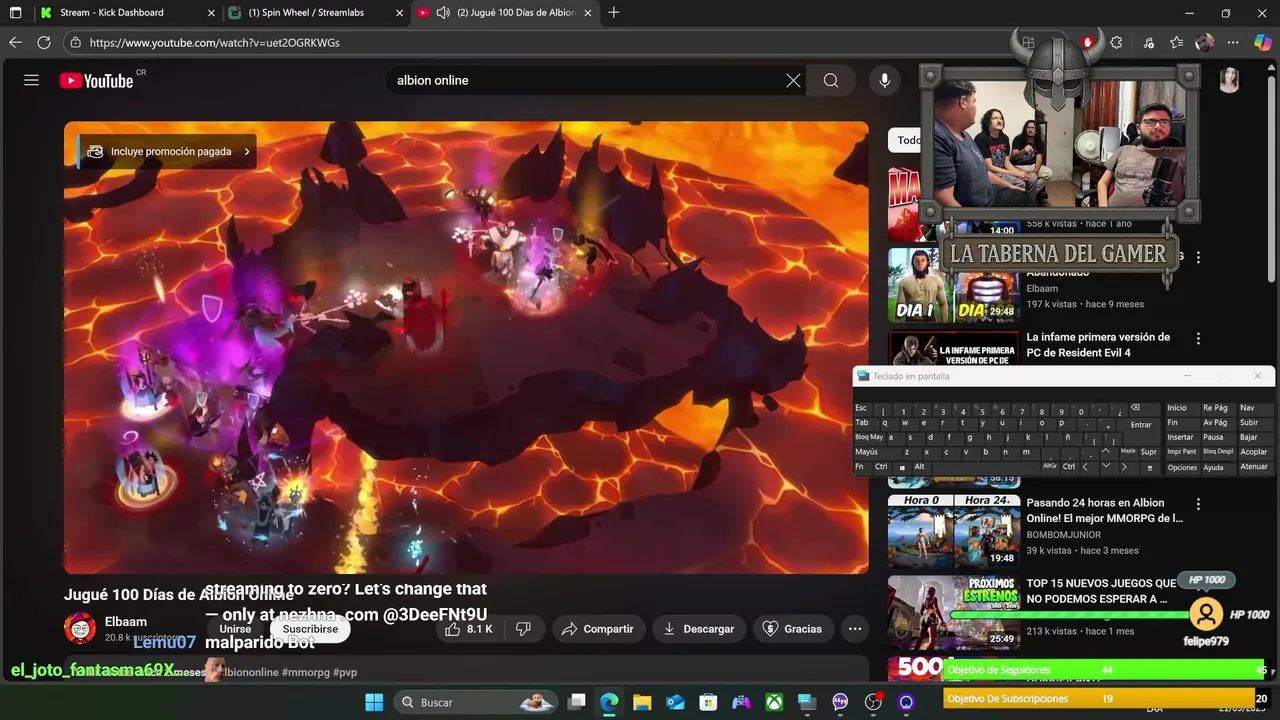Toggle the Windows key on the on-screen keyboard
Image resolution: width=1280 pixels, height=720 pixels.
[902, 467]
